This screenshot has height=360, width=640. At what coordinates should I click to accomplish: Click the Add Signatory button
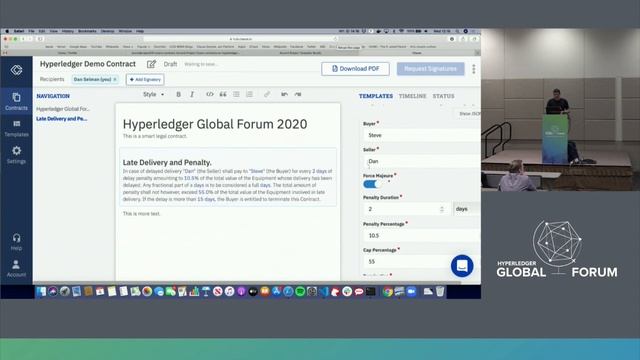[145, 79]
